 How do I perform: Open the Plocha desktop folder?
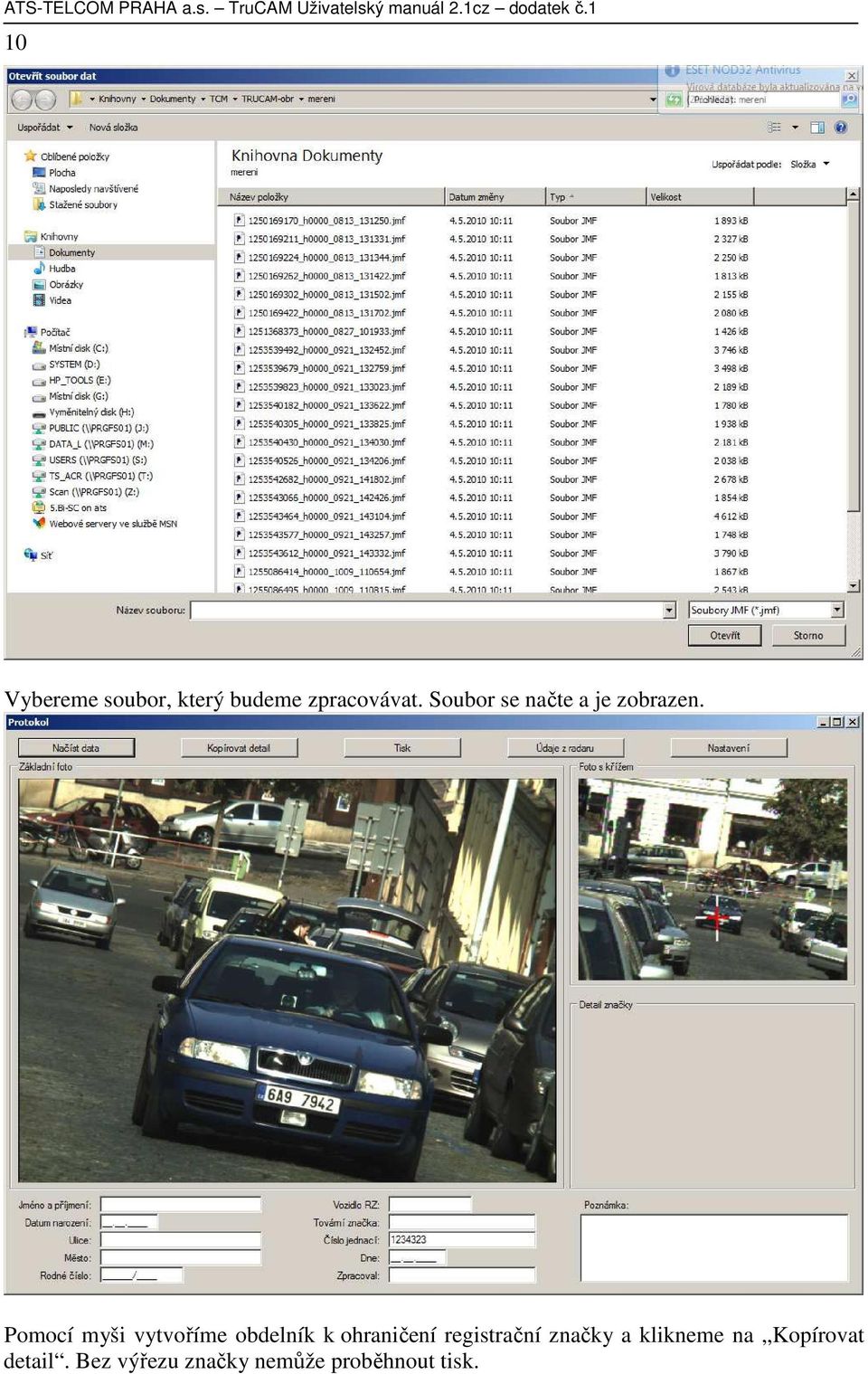[x=62, y=173]
